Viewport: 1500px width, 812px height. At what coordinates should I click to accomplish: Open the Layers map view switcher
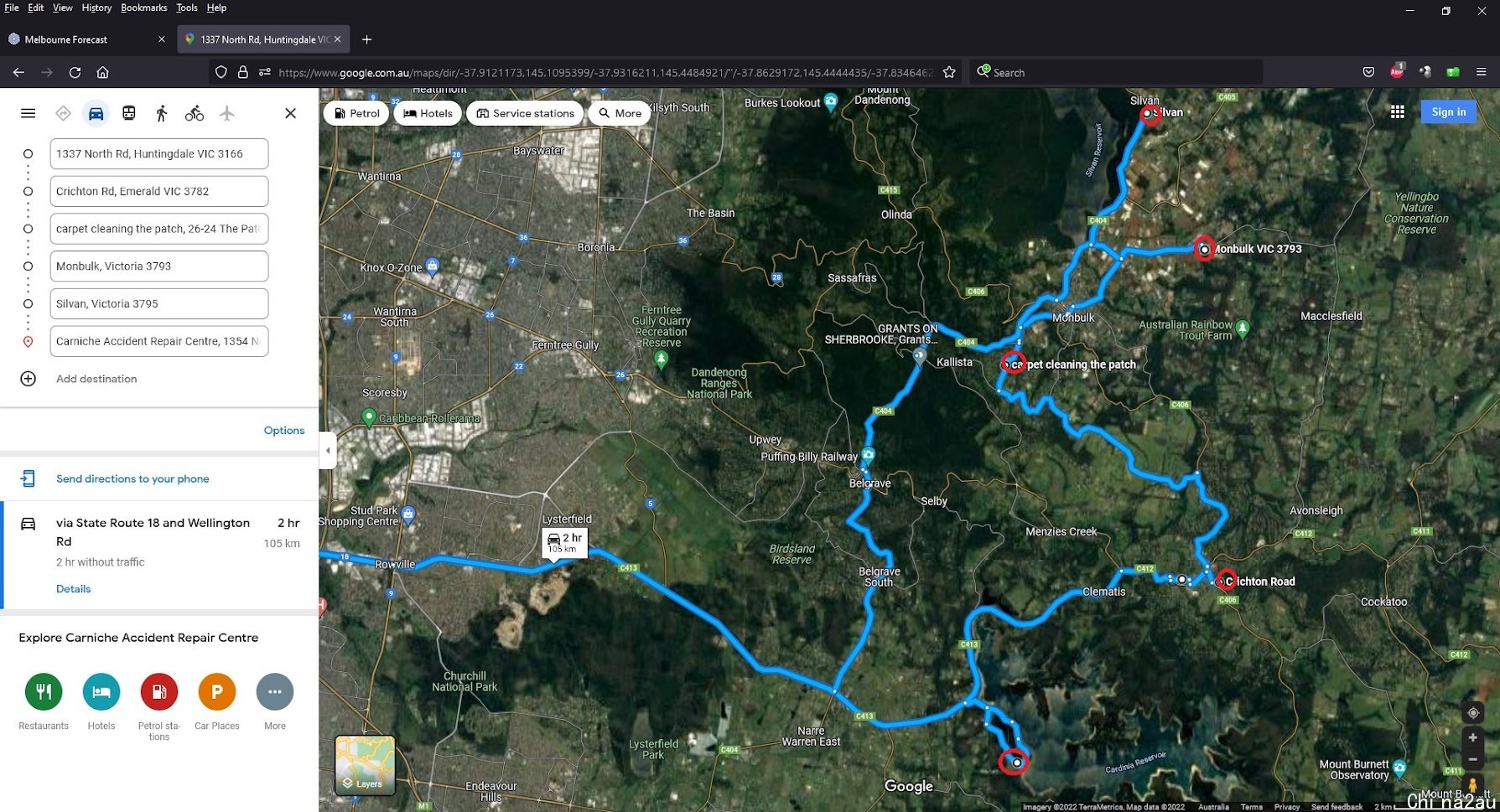[365, 765]
